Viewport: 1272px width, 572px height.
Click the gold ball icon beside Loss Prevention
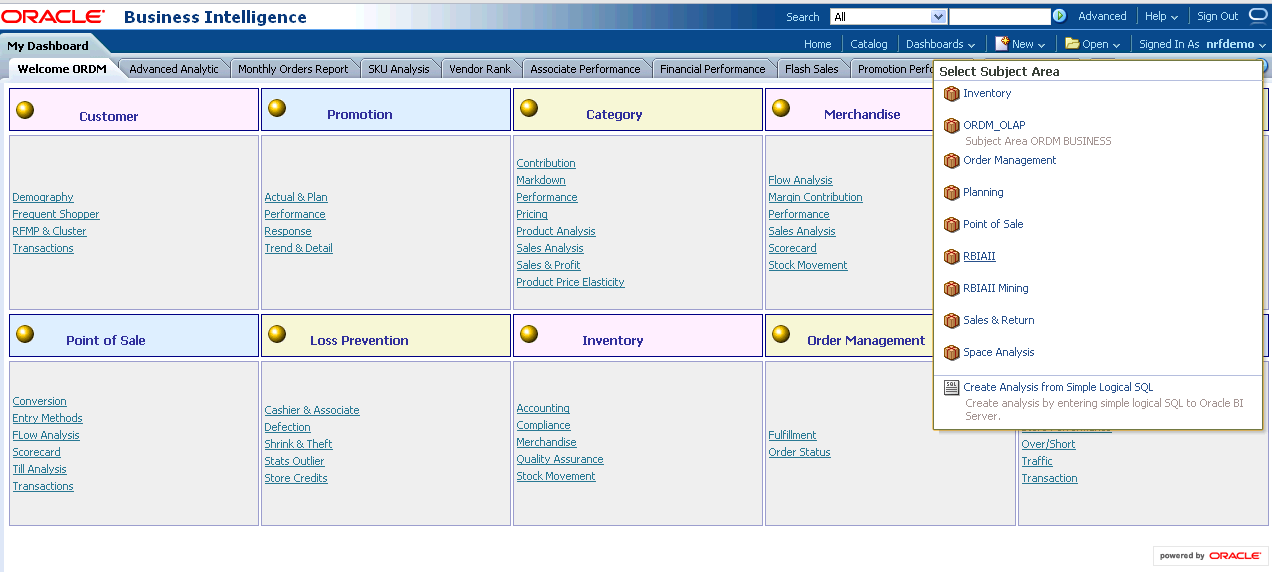coord(277,334)
